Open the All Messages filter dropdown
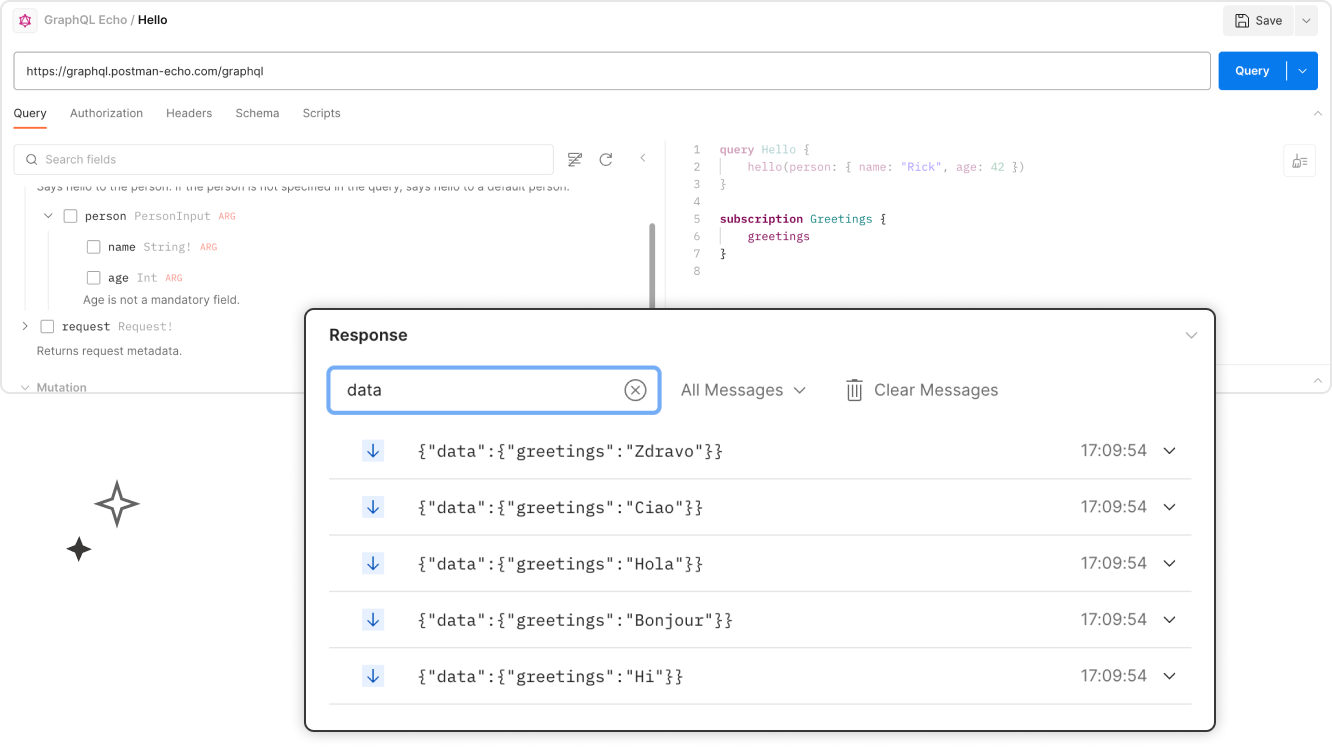The image size is (1332, 748). point(743,390)
